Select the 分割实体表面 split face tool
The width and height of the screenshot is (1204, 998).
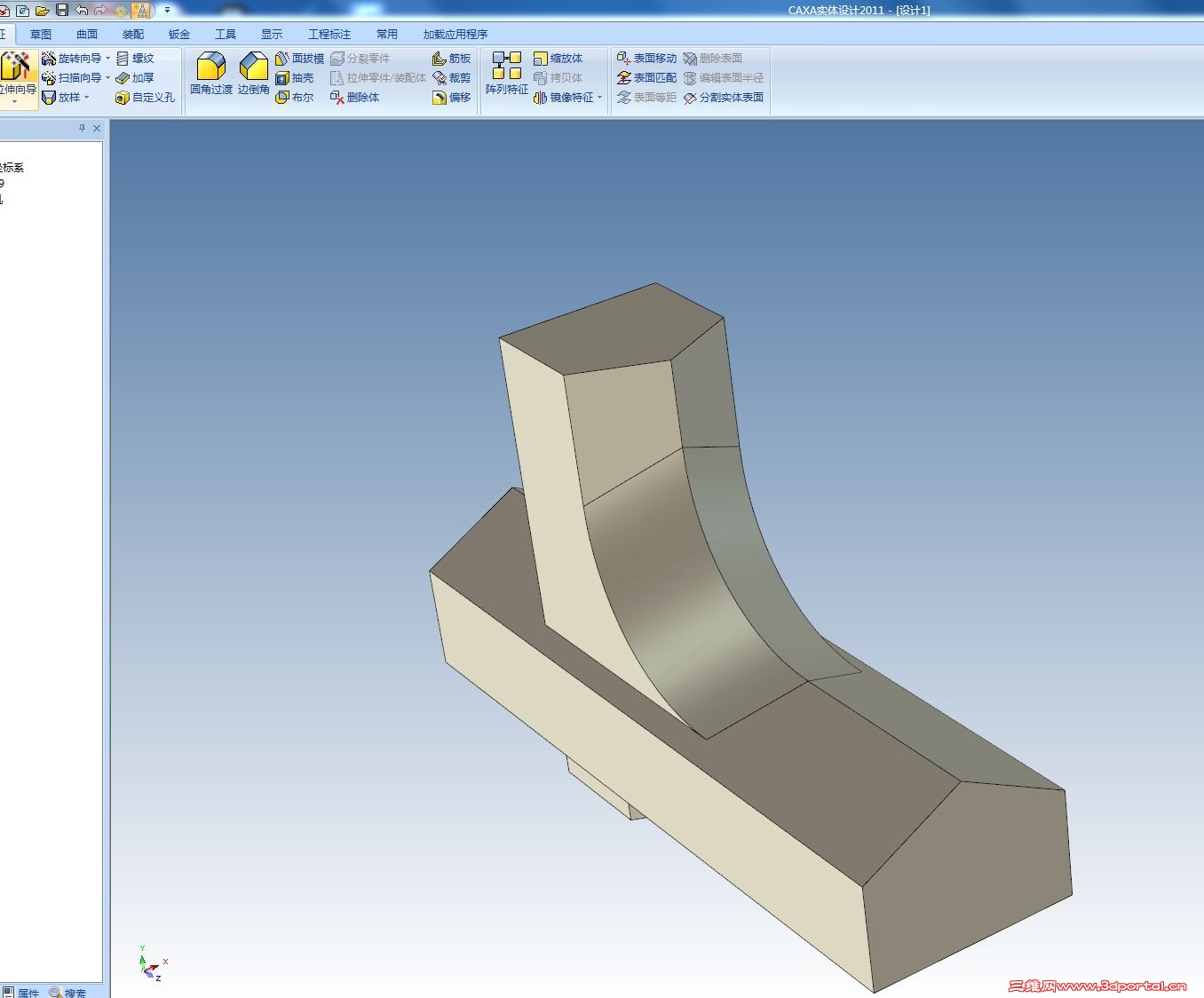(724, 98)
